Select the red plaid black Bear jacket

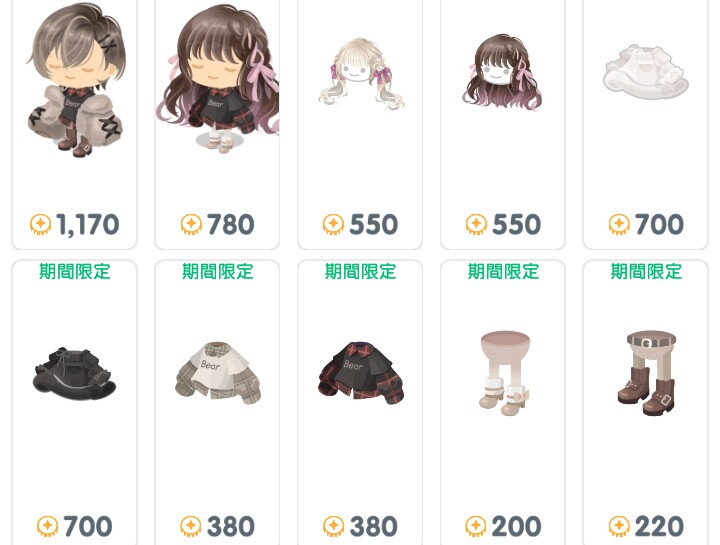coord(361,373)
